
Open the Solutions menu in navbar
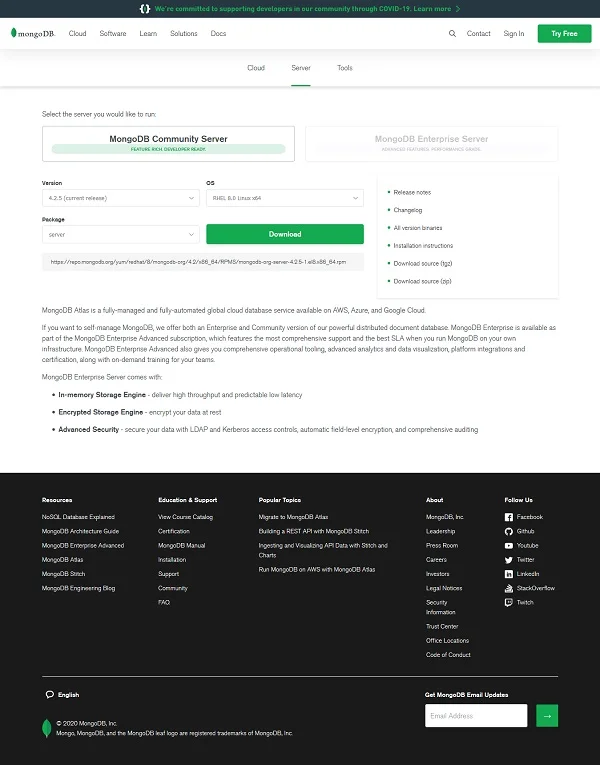[x=184, y=34]
